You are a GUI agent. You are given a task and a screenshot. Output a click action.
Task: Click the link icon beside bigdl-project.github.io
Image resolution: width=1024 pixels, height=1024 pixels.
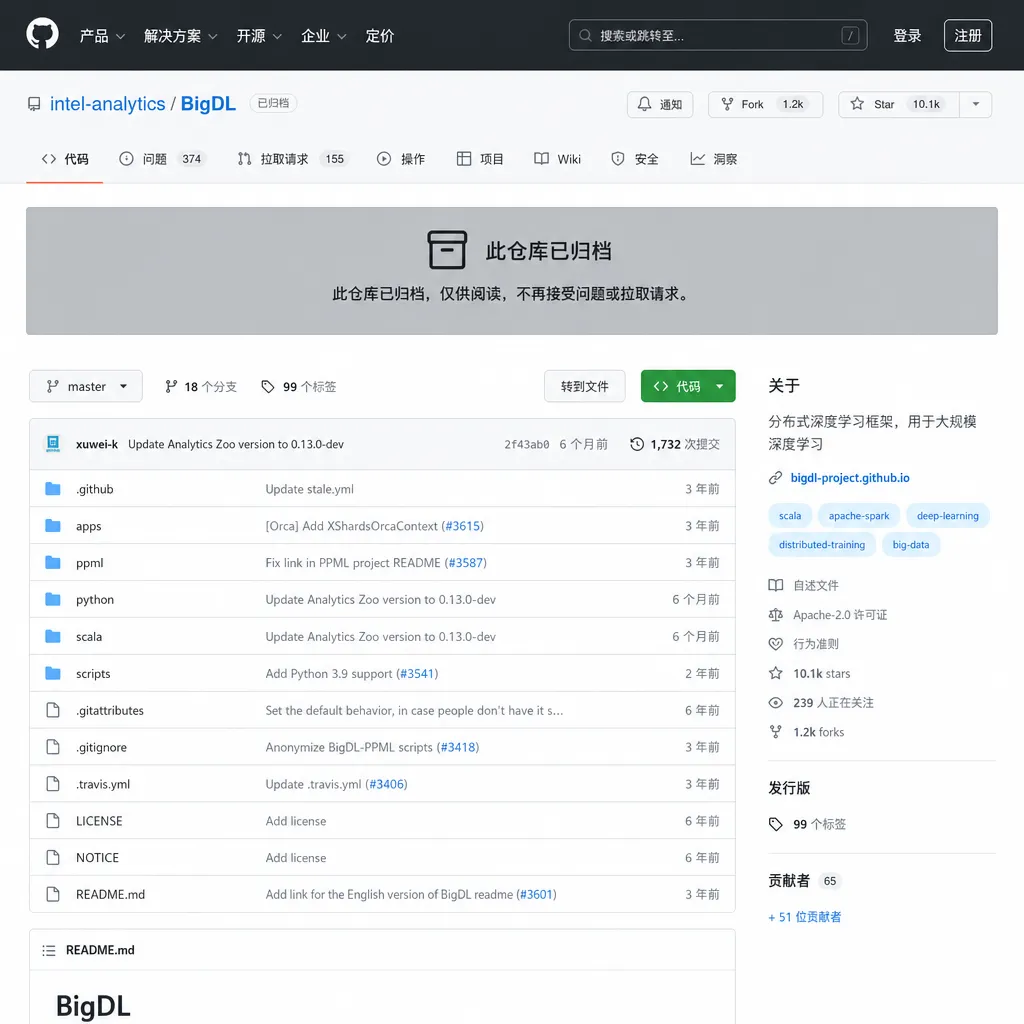pos(775,478)
